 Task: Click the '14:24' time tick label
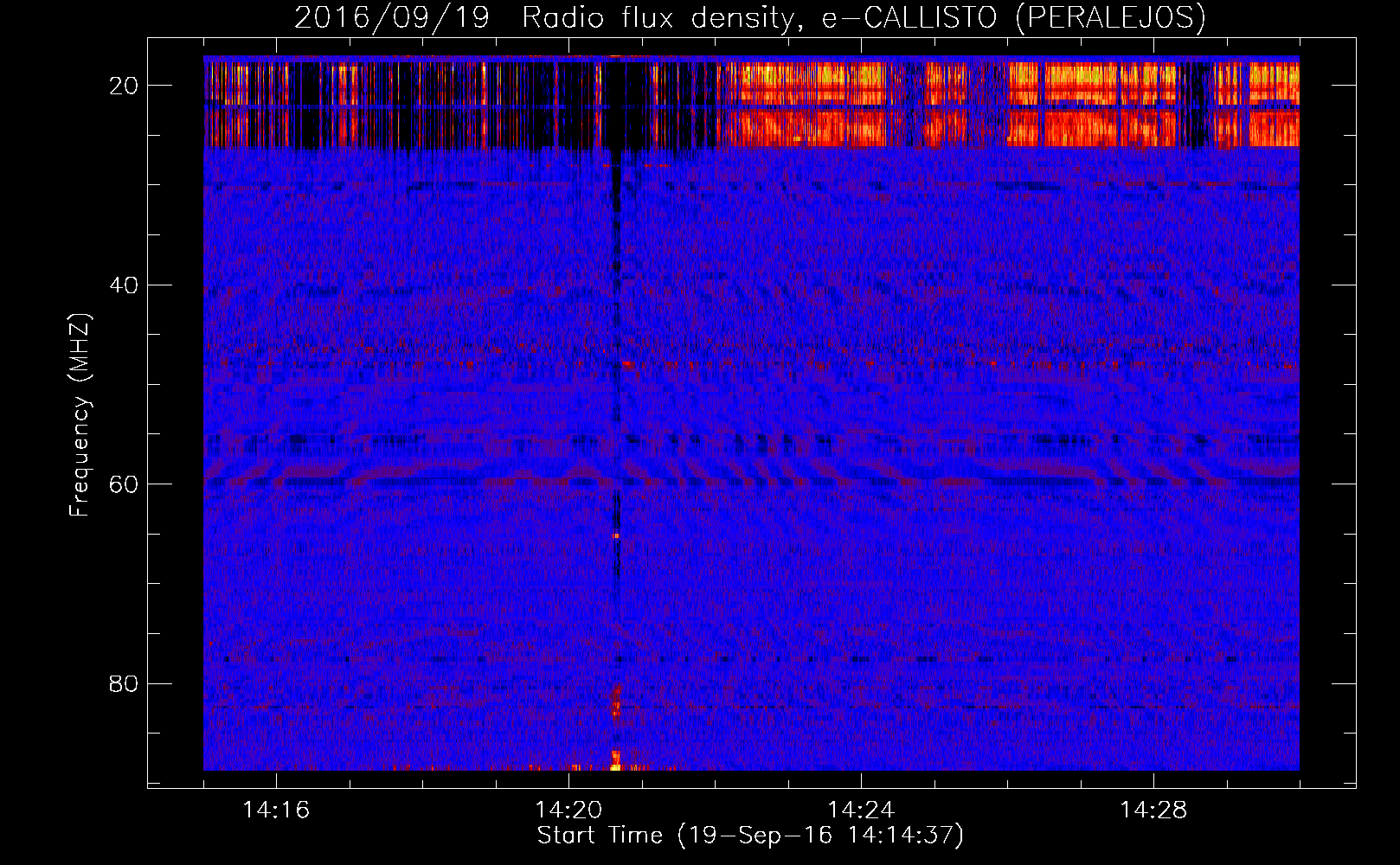click(861, 810)
